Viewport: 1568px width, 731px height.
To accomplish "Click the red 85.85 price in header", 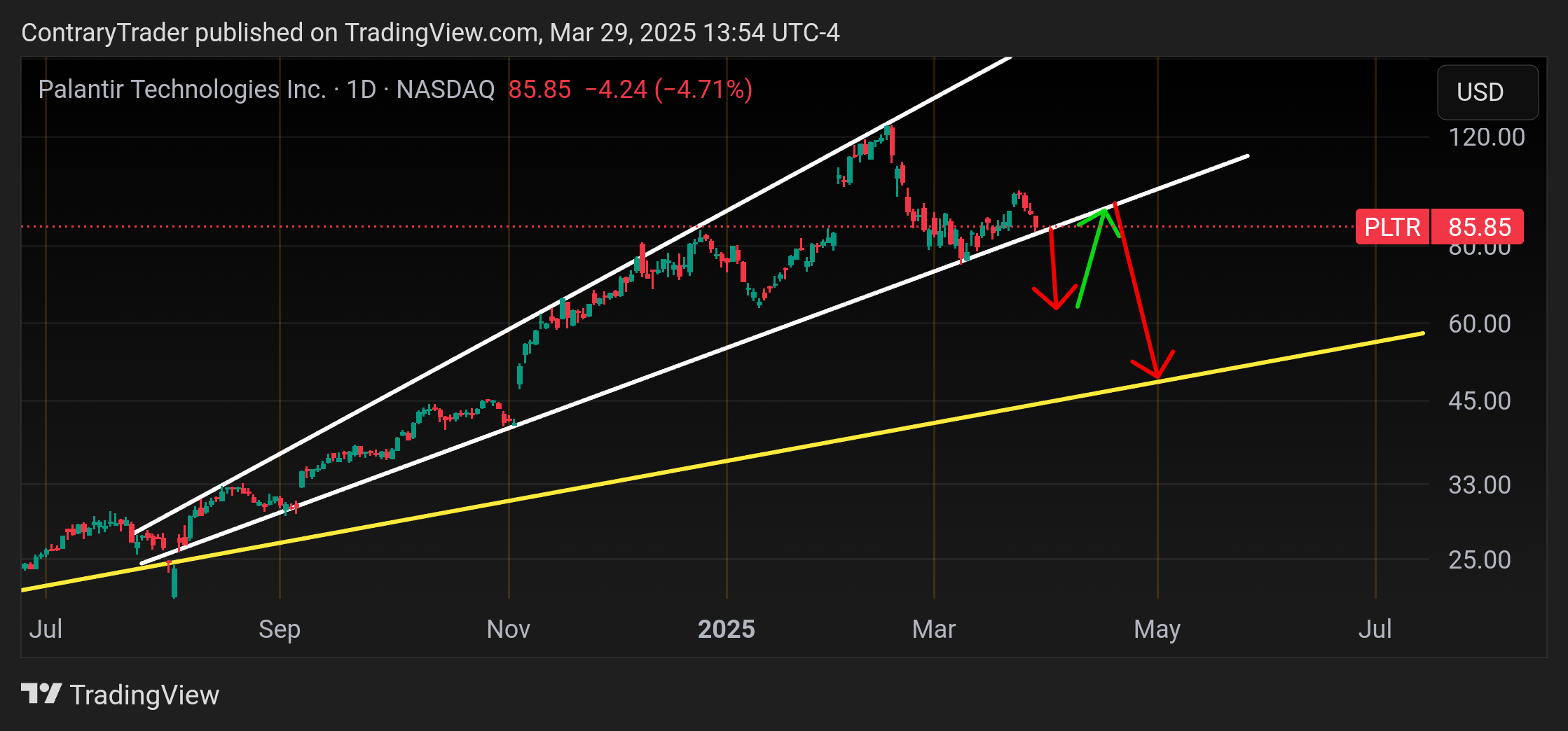I will point(539,90).
